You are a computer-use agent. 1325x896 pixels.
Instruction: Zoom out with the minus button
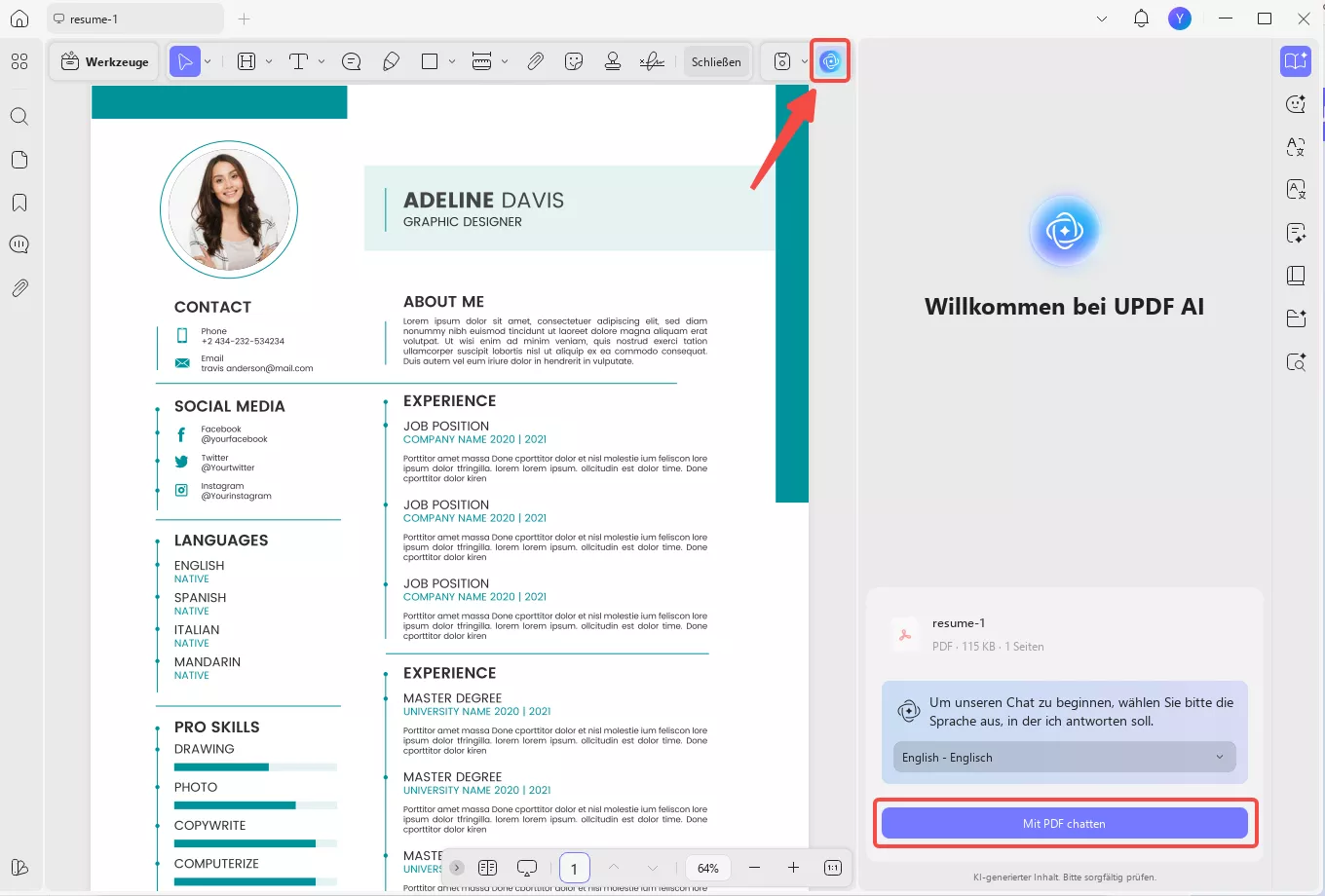pyautogui.click(x=754, y=868)
